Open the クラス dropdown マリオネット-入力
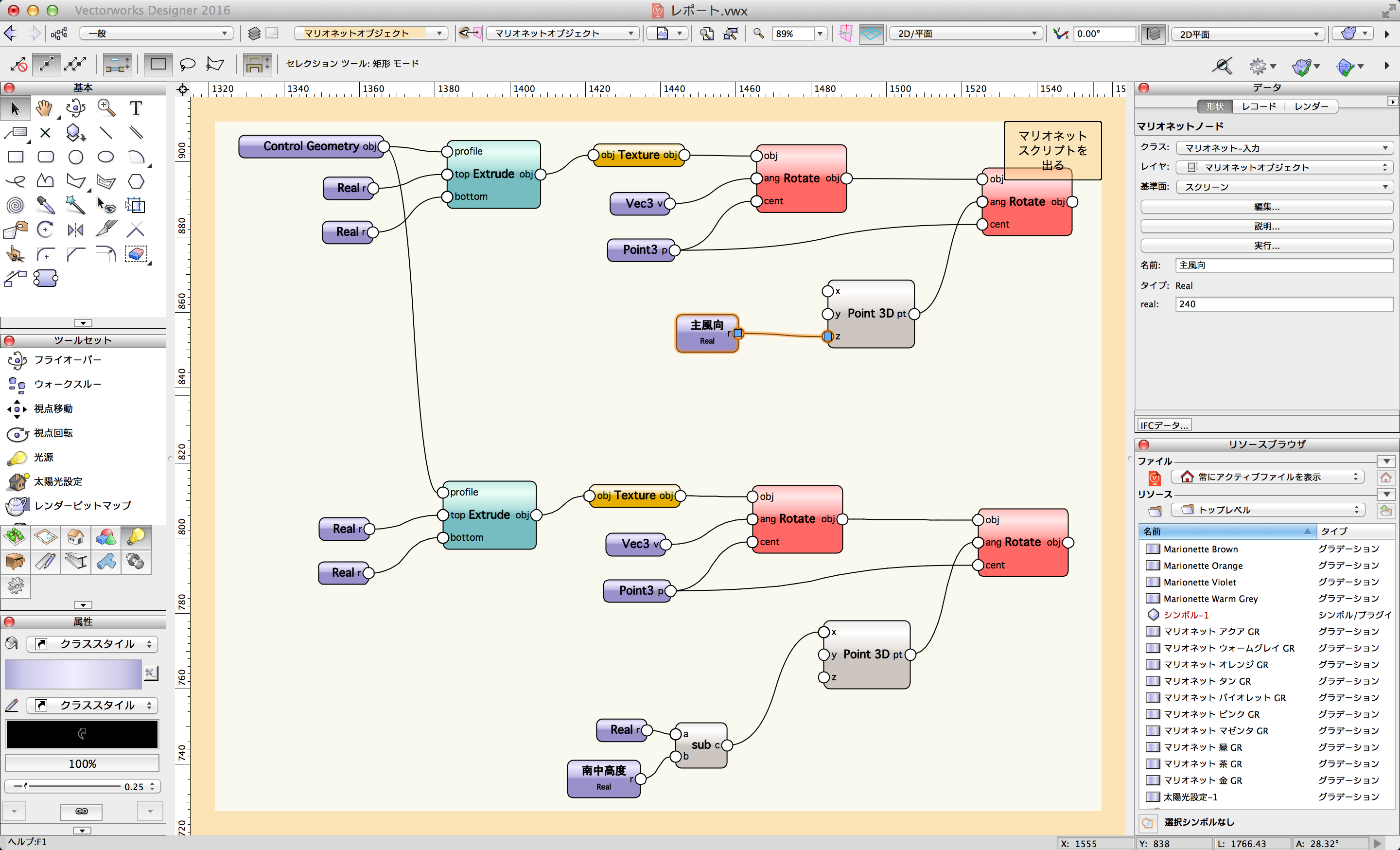The image size is (1400, 850). [1284, 148]
